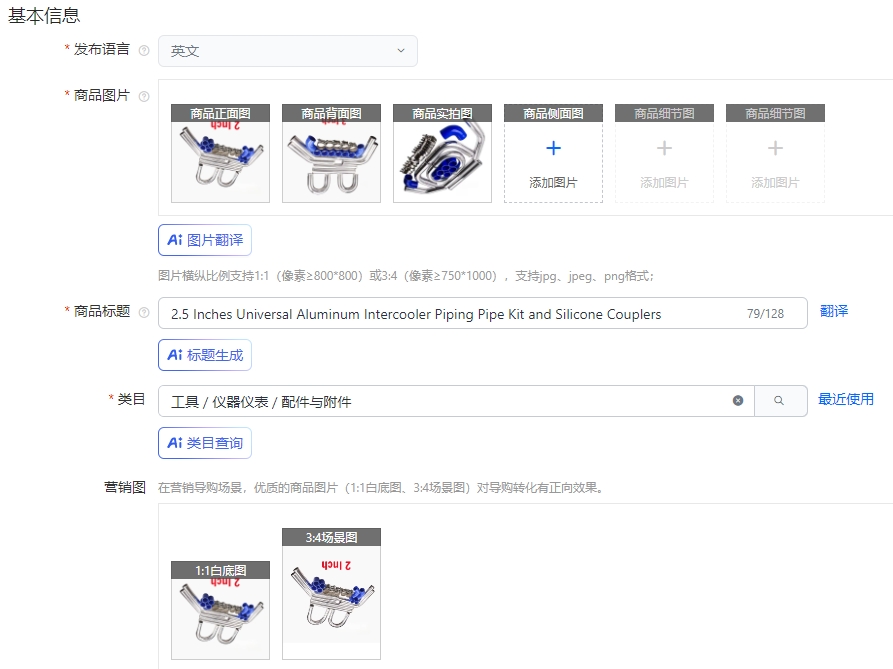Click the AI 类目查询 button
Viewport: 893px width, 669px height.
pos(205,443)
